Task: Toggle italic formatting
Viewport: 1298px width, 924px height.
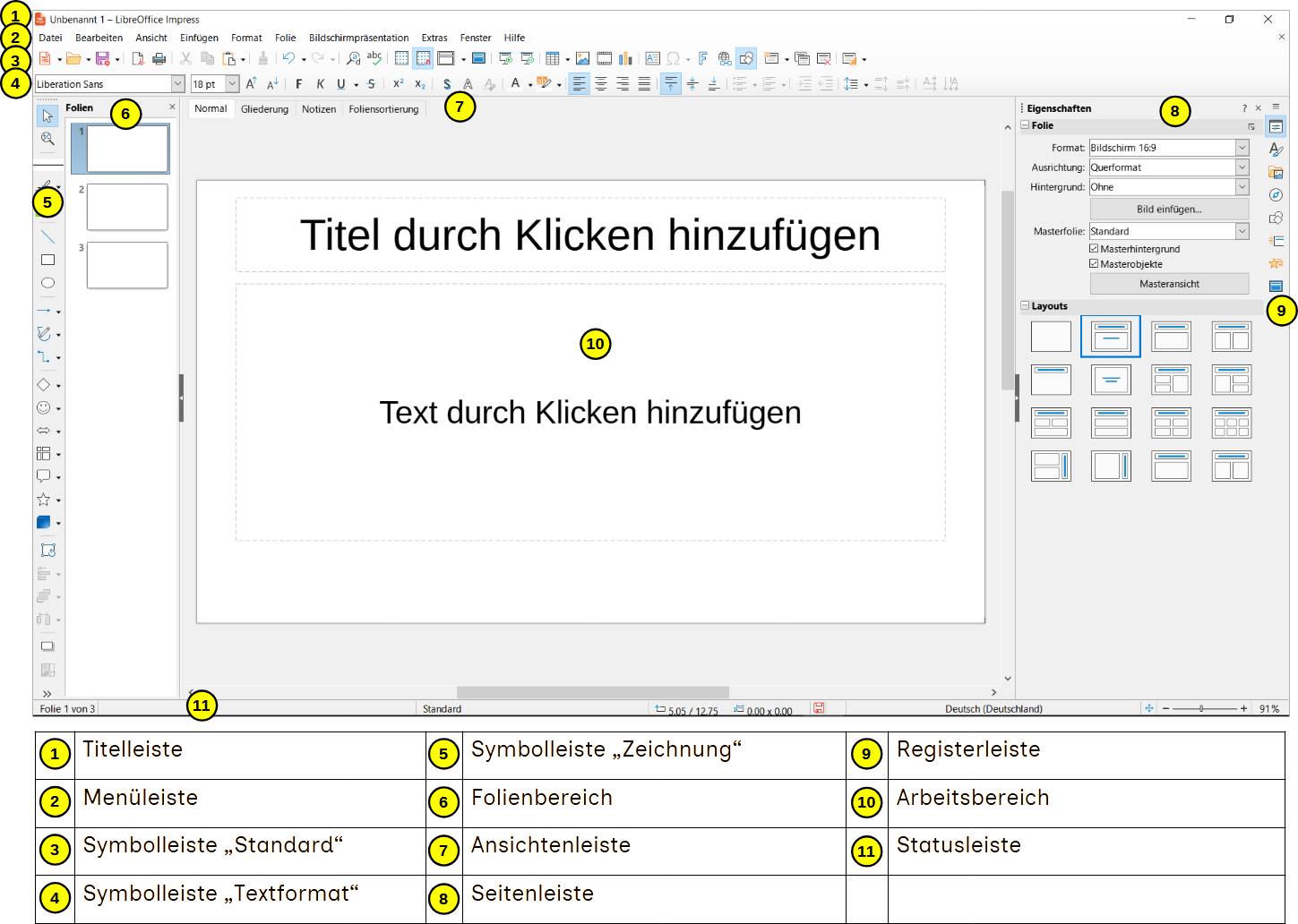Action: tap(320, 84)
